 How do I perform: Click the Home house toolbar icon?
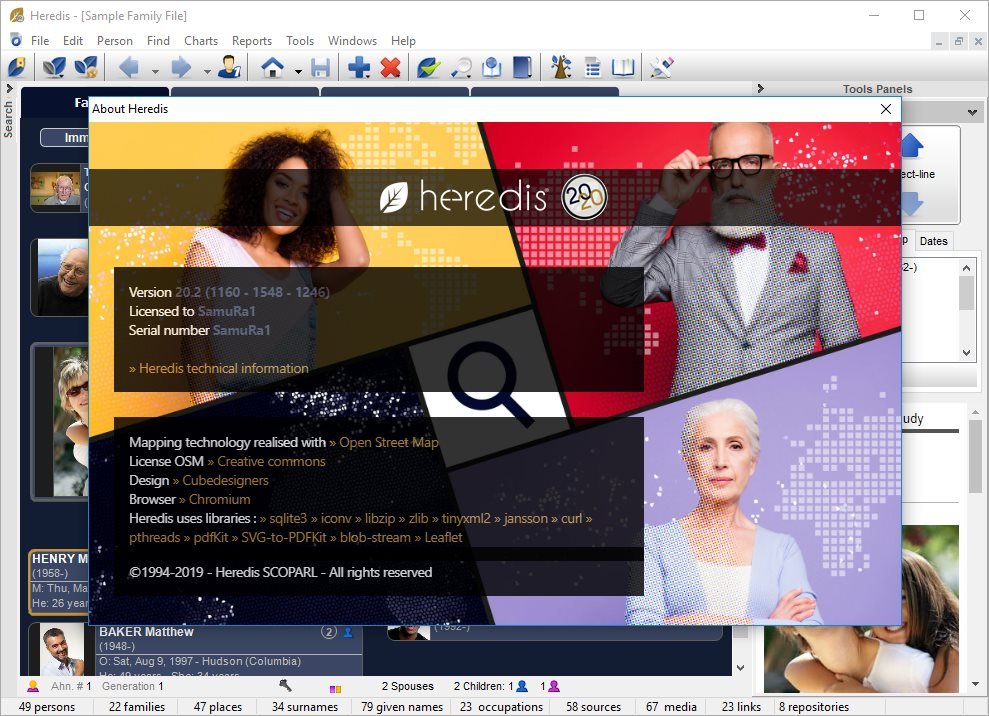(x=273, y=67)
